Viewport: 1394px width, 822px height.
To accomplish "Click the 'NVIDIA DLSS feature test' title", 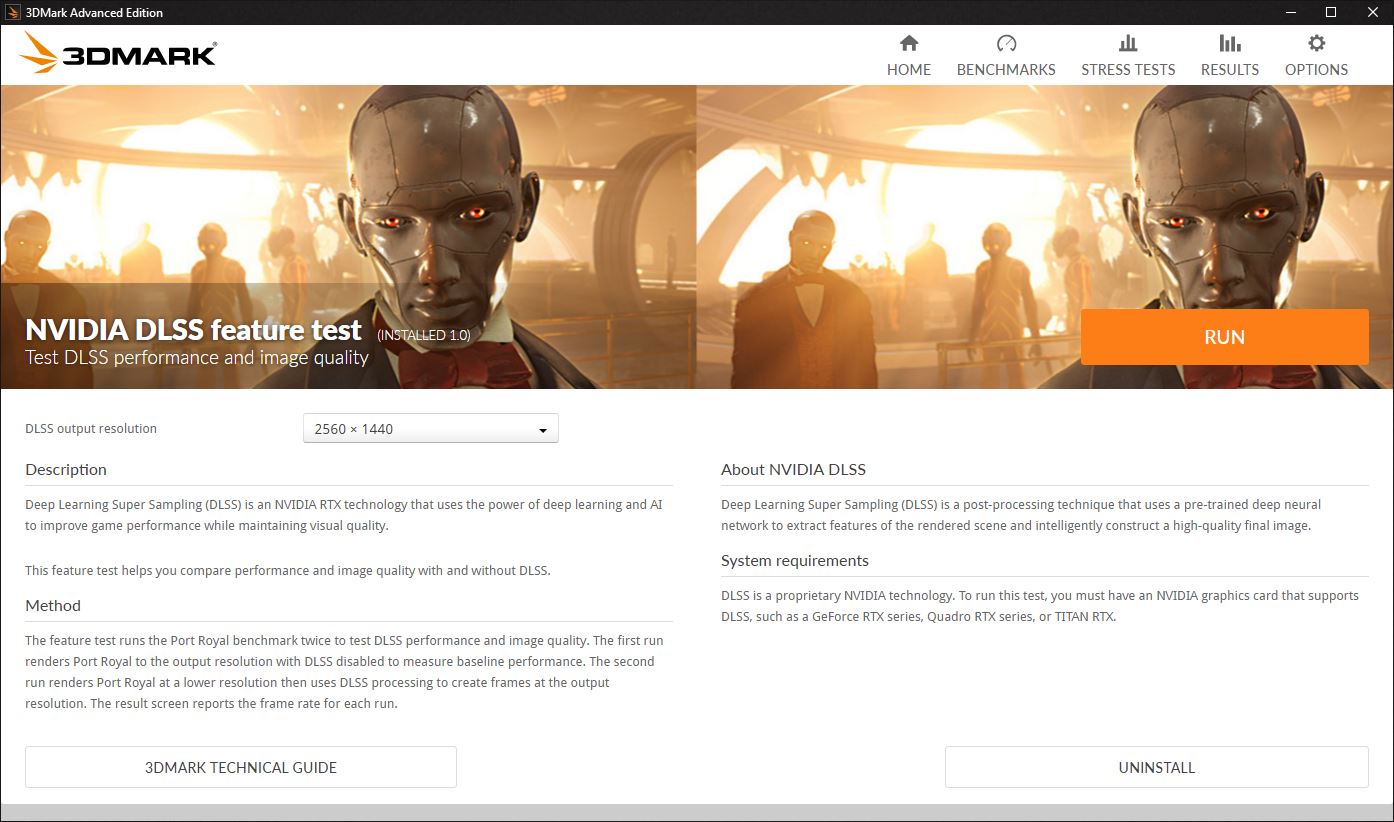I will pos(193,330).
